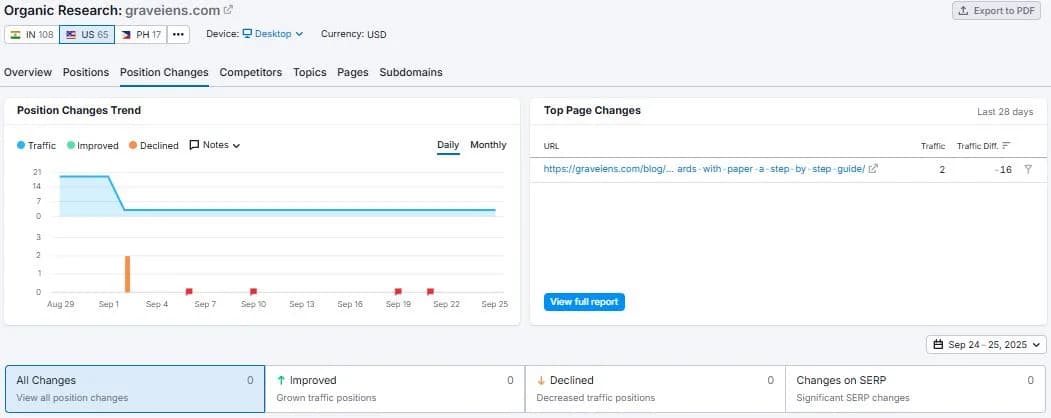1051x418 pixels.
Task: Select Improved filter card
Action: [x=395, y=389]
